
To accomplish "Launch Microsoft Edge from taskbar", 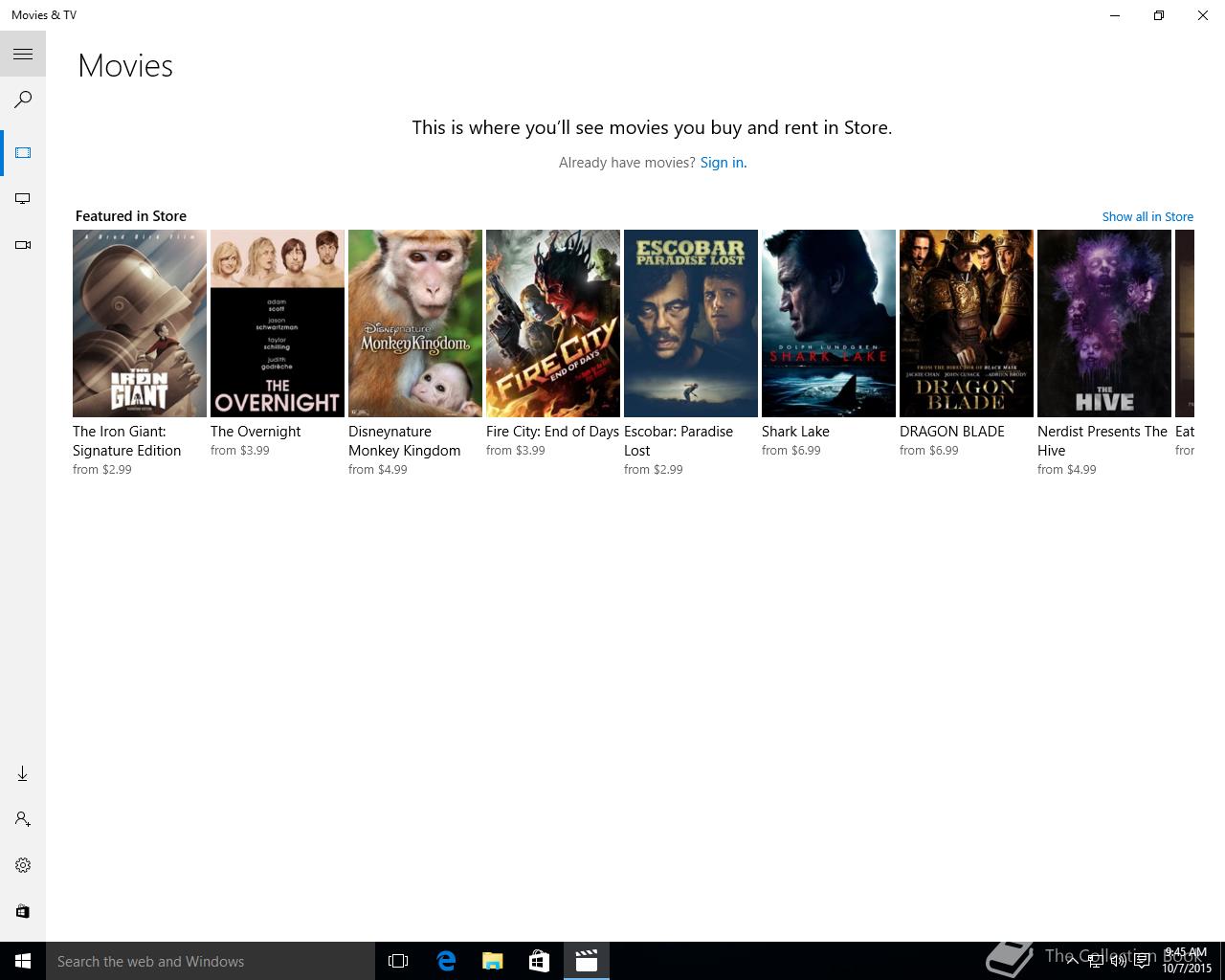I will point(446,961).
